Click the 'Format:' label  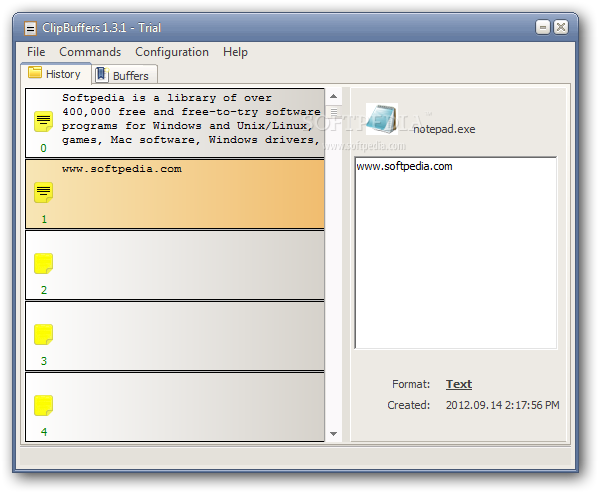tap(411, 384)
